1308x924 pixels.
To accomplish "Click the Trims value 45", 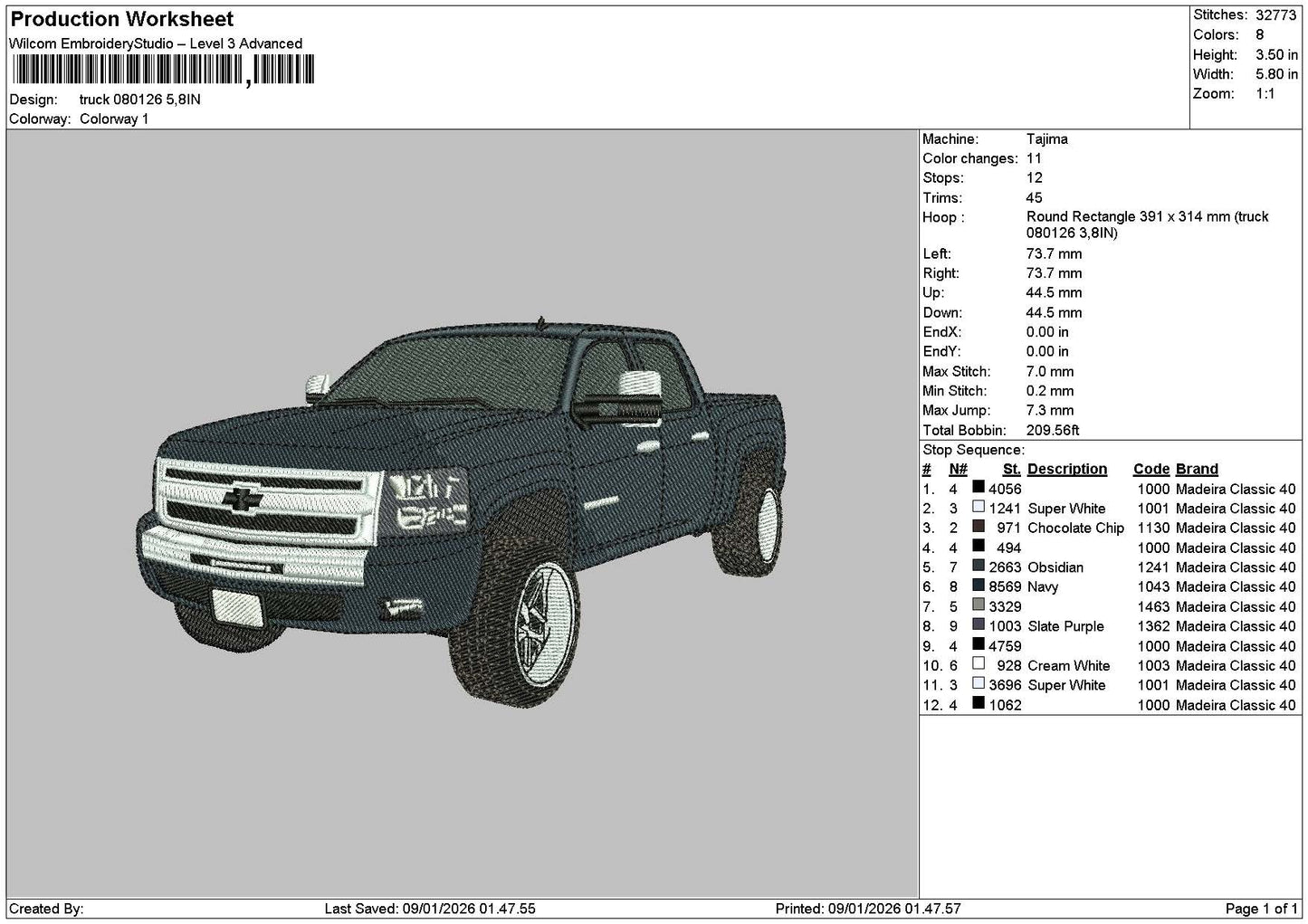I will pyautogui.click(x=1035, y=198).
